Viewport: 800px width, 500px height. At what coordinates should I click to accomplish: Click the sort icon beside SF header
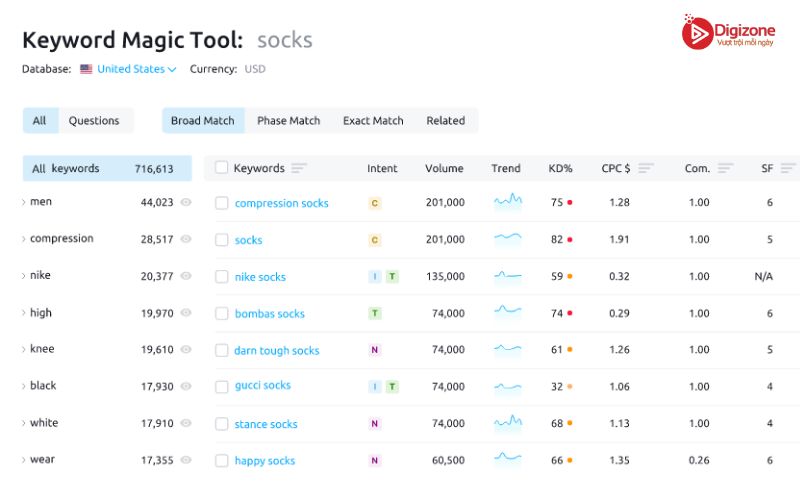tap(788, 168)
